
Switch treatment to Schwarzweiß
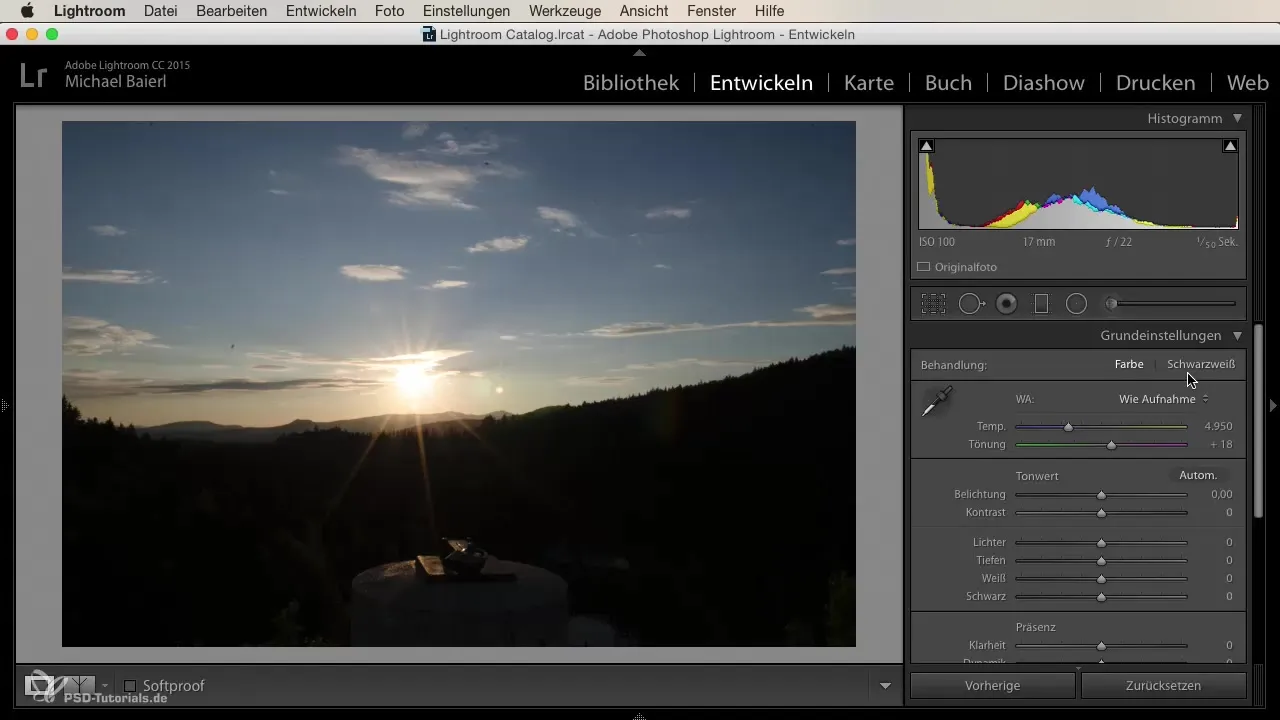pos(1200,365)
